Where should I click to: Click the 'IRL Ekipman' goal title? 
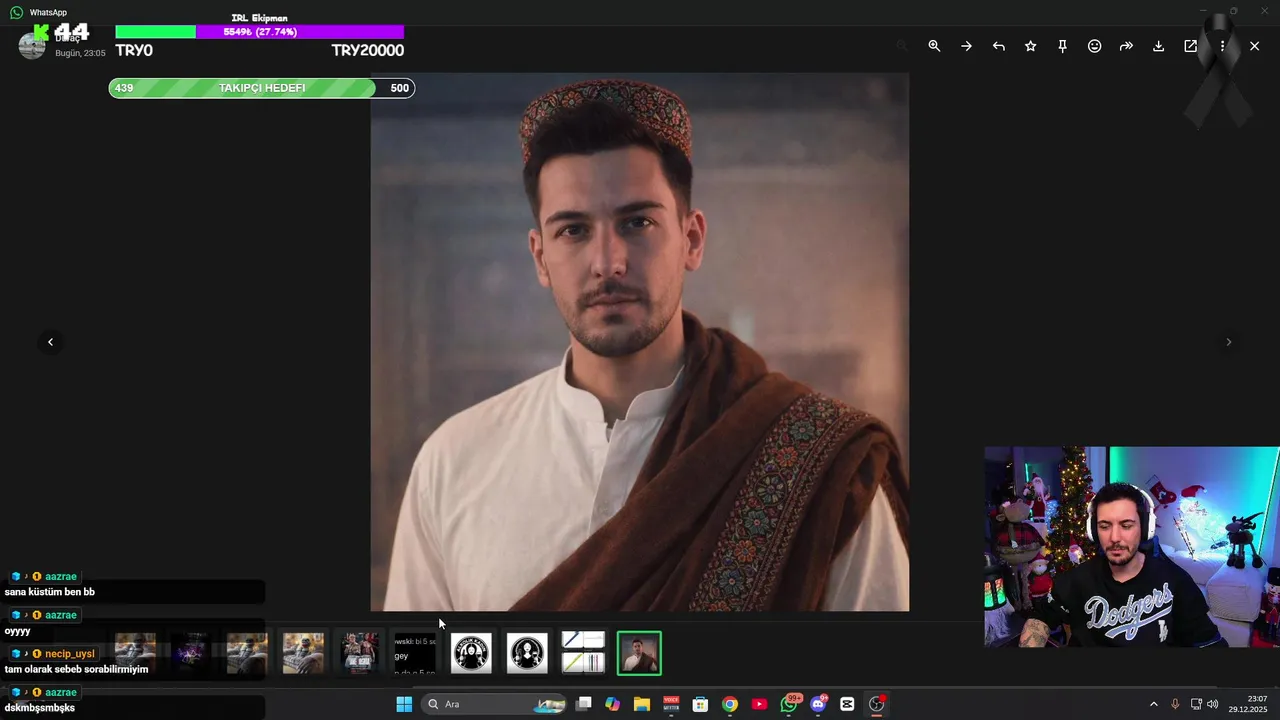click(259, 18)
